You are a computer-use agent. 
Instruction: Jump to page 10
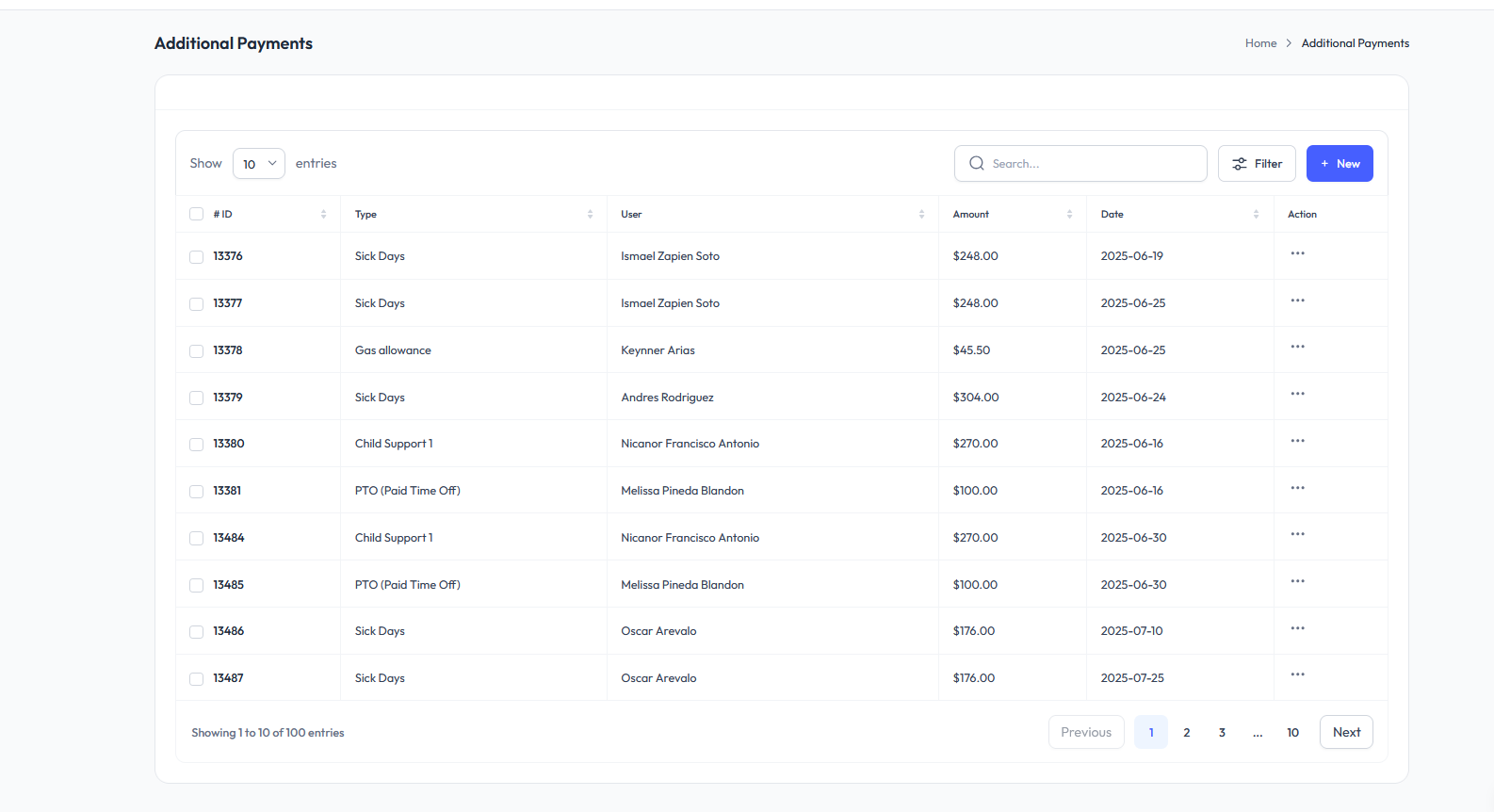(1292, 733)
